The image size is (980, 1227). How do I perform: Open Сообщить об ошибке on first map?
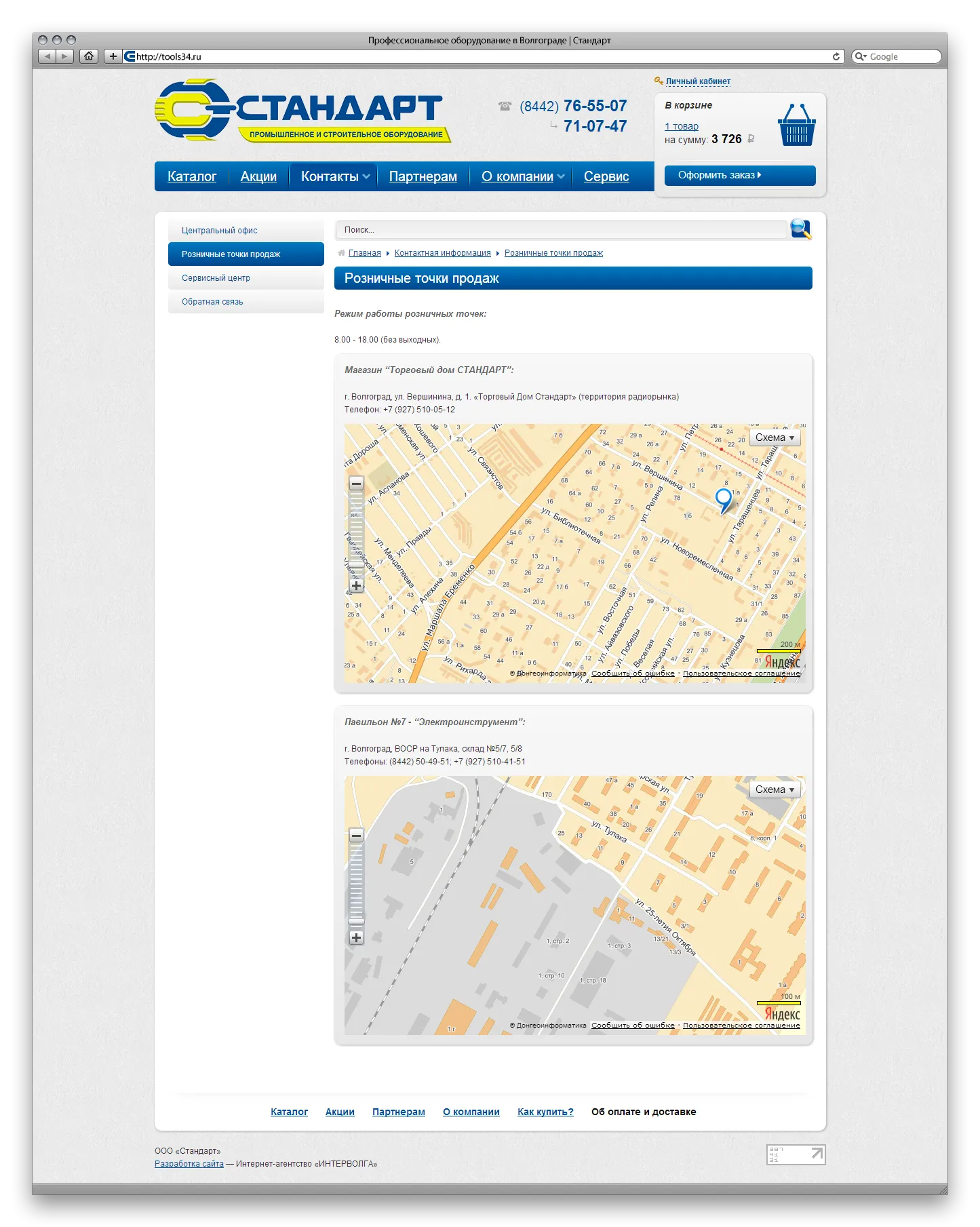pos(633,674)
